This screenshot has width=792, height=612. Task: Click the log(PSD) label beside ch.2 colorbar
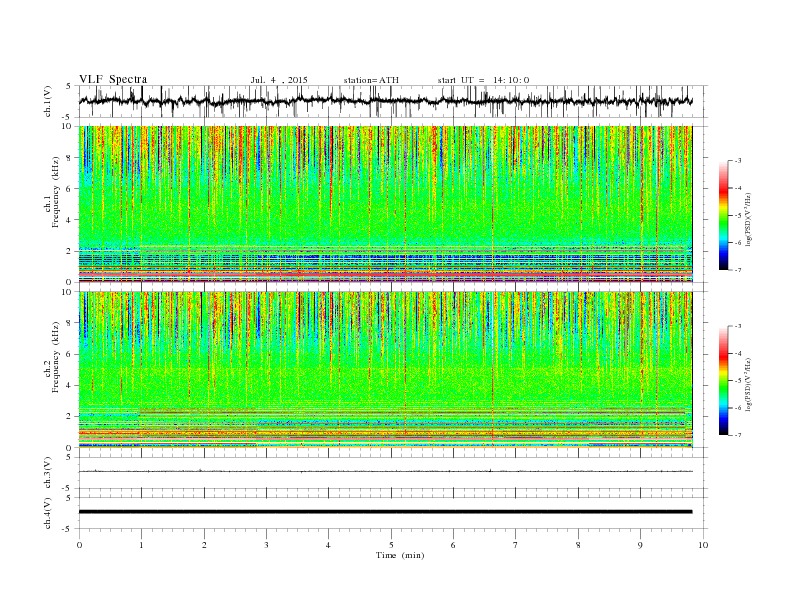pos(749,384)
